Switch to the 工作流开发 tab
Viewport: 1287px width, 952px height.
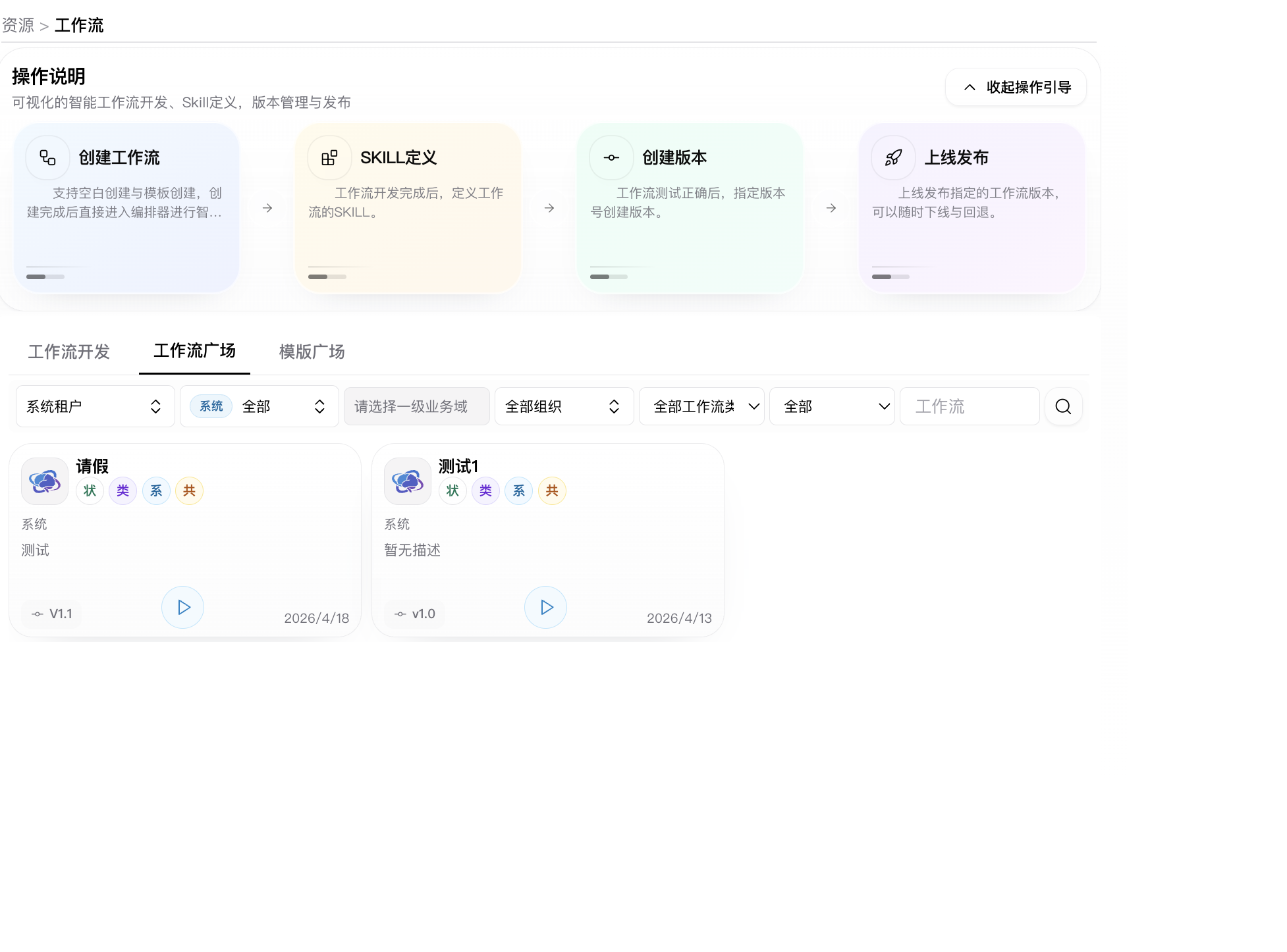click(68, 352)
